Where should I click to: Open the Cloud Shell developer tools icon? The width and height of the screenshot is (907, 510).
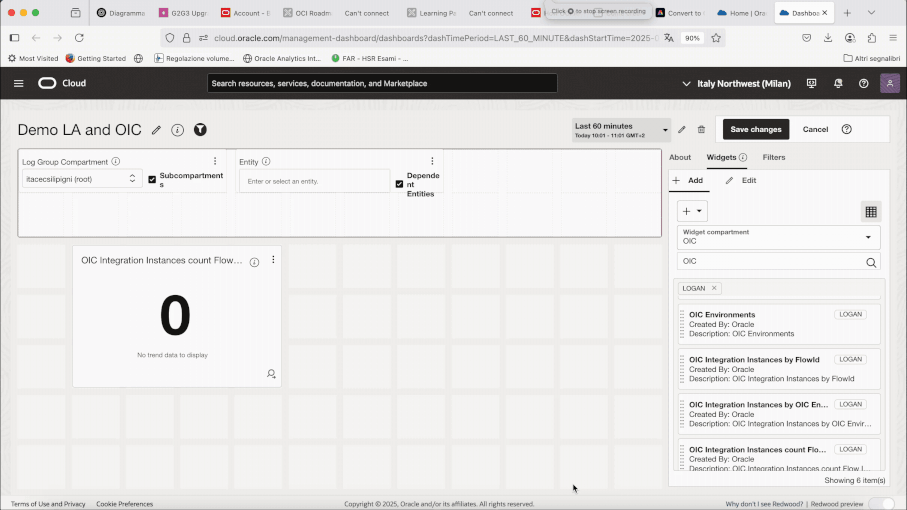(x=812, y=83)
